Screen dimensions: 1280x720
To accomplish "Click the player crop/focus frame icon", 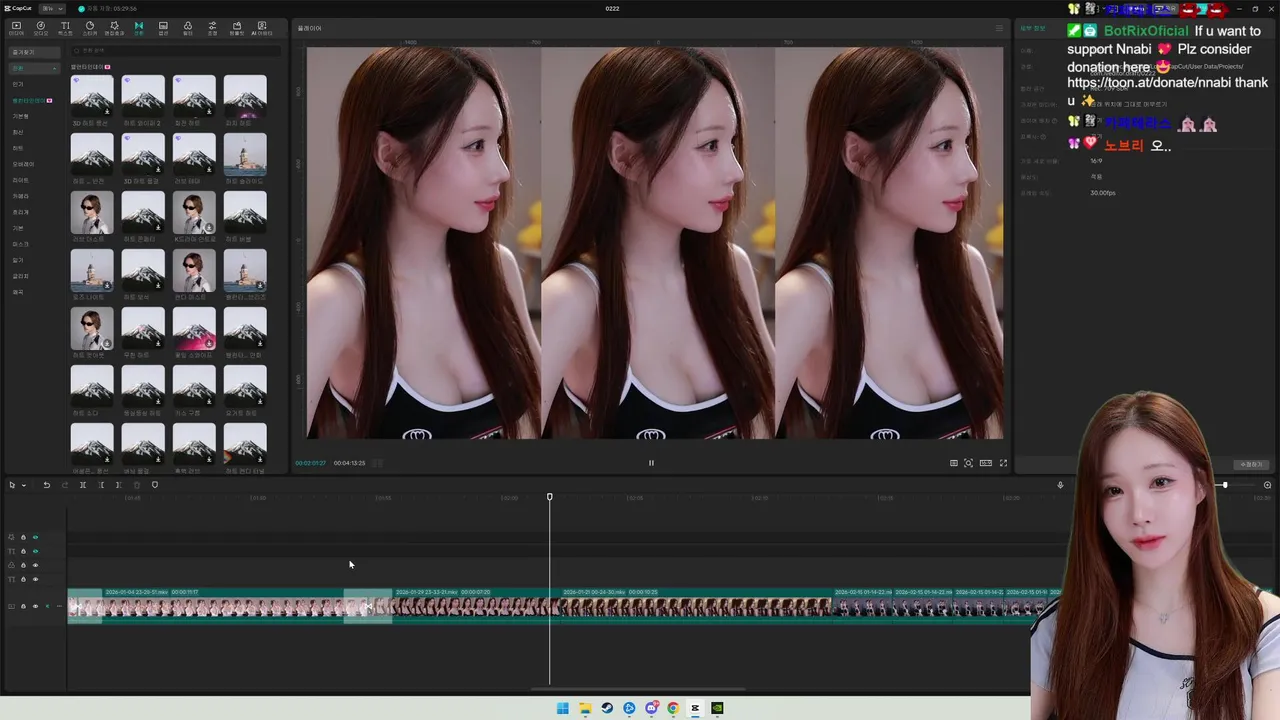I will 968,463.
